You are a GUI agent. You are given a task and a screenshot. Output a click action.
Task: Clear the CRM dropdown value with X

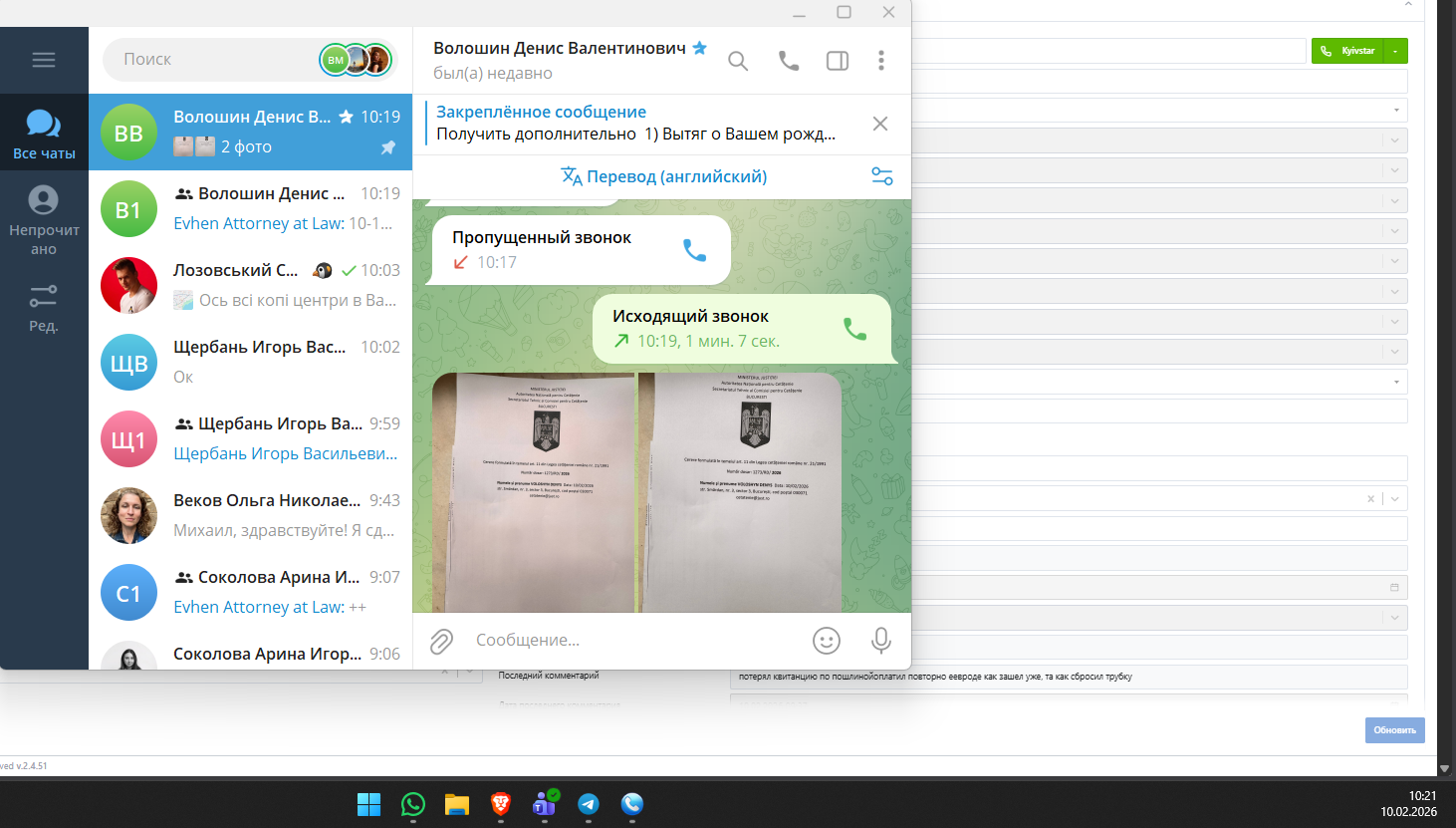[1370, 499]
